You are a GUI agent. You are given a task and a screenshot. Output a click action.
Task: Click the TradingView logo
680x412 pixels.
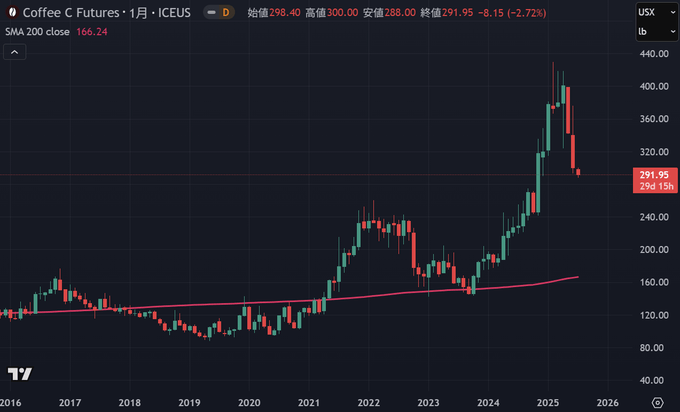click(18, 374)
